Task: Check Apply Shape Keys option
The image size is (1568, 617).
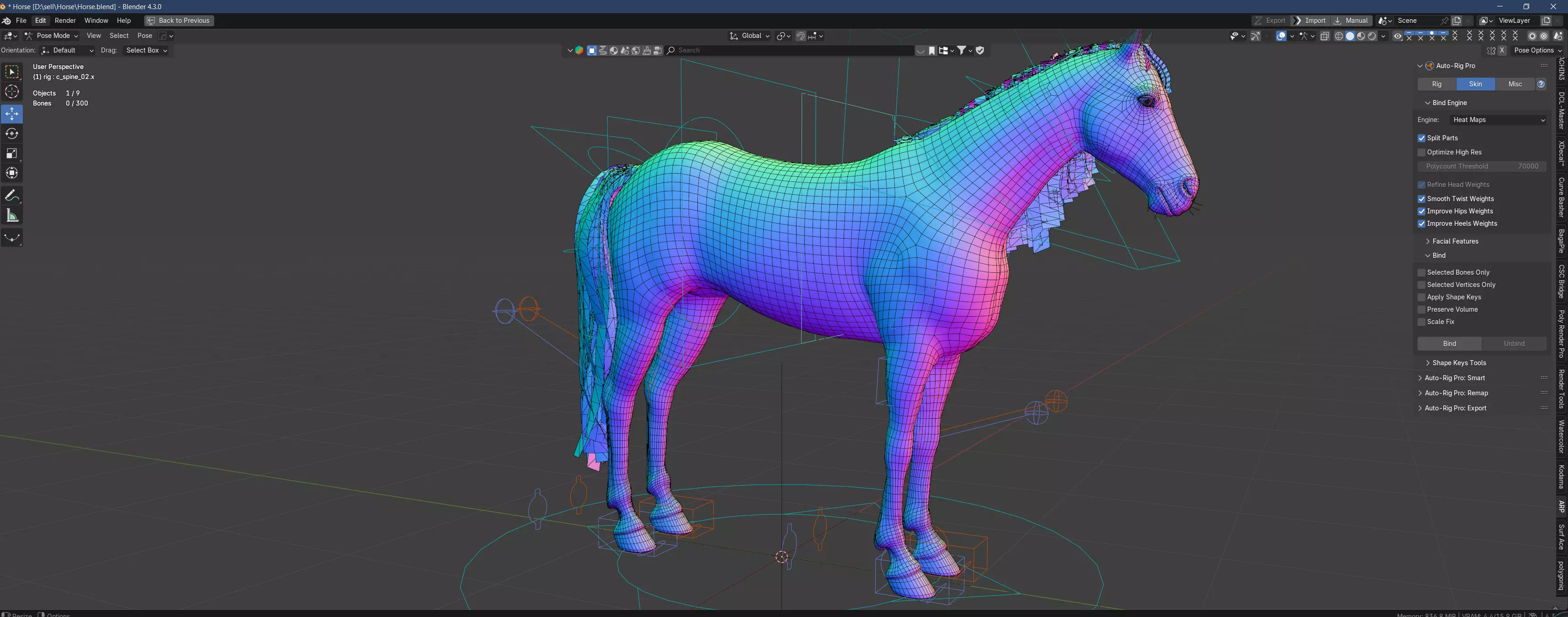Action: pos(1421,298)
